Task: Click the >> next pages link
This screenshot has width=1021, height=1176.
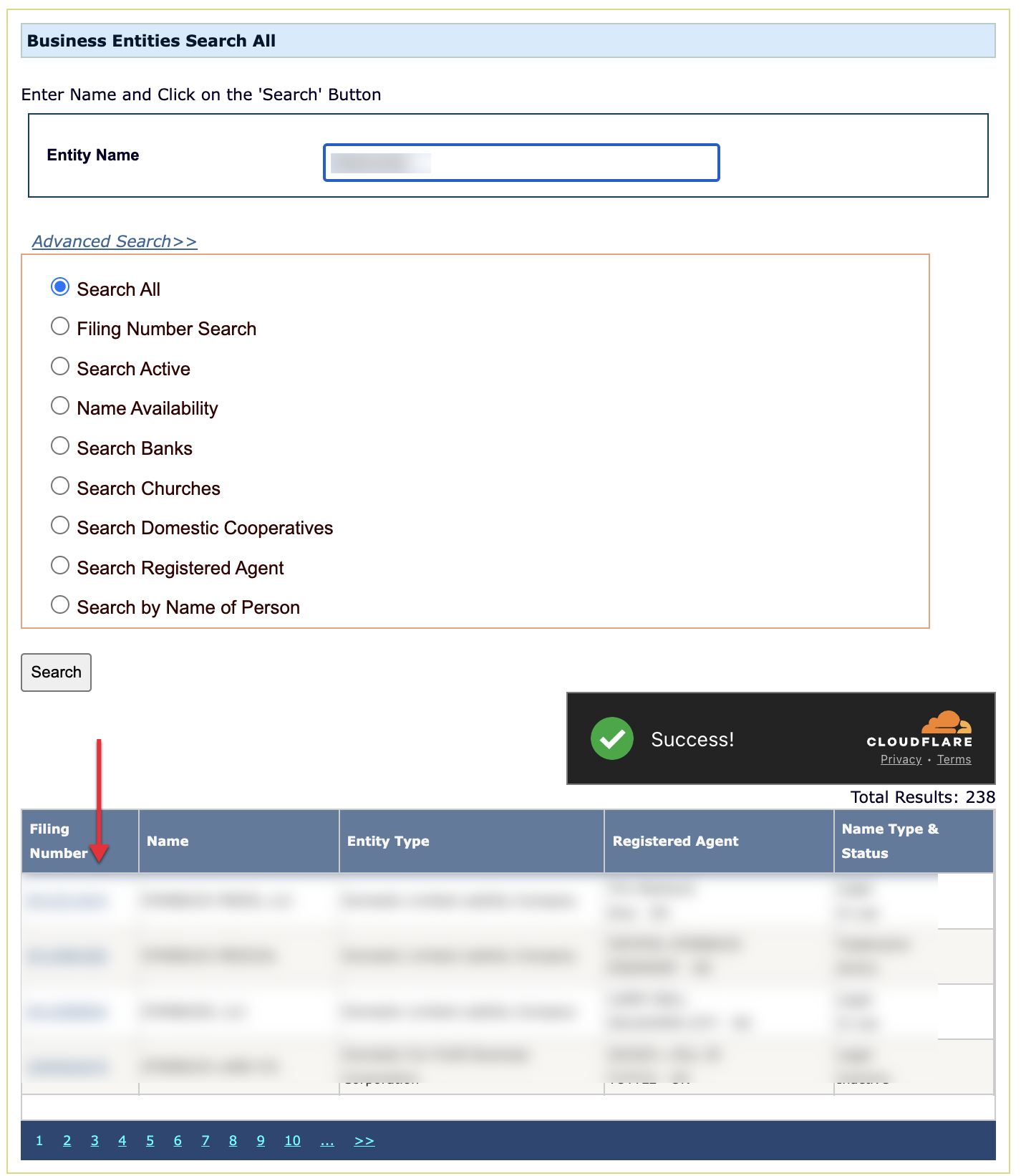Action: coord(364,1140)
